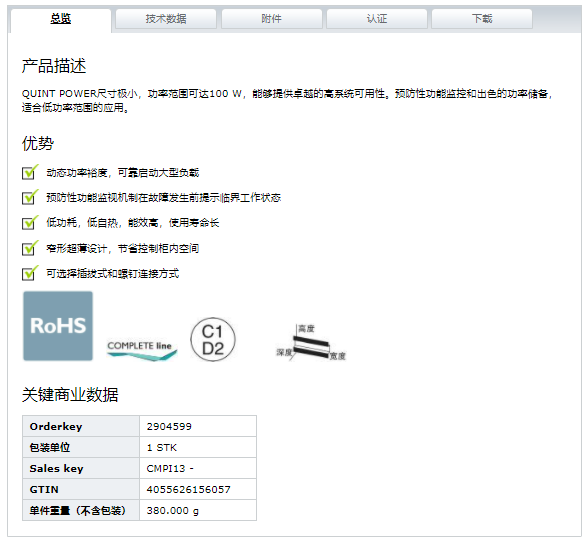Click the 关键商业数据 heading

coord(70,395)
